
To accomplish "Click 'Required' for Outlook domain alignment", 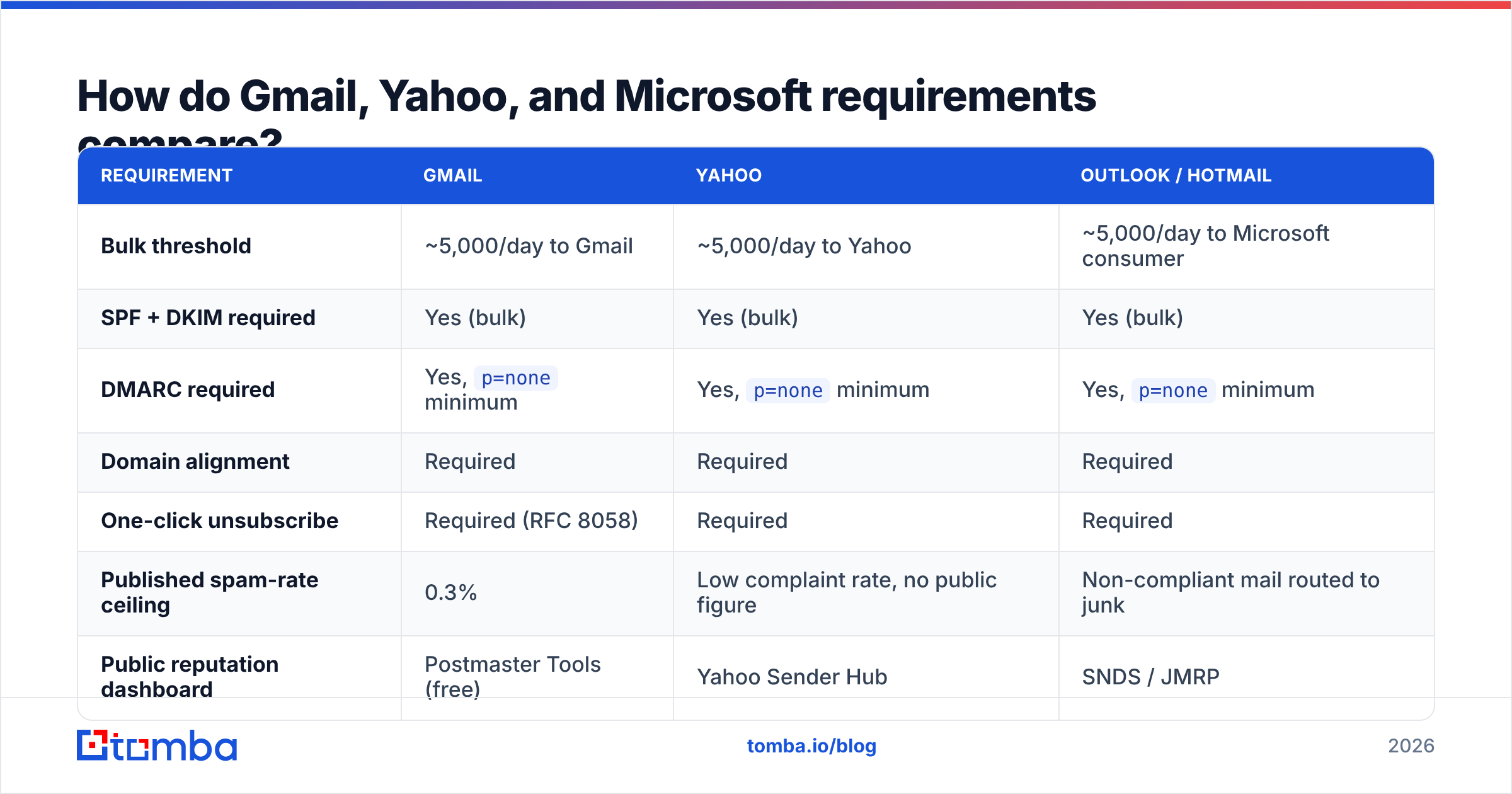I will (x=1127, y=461).
